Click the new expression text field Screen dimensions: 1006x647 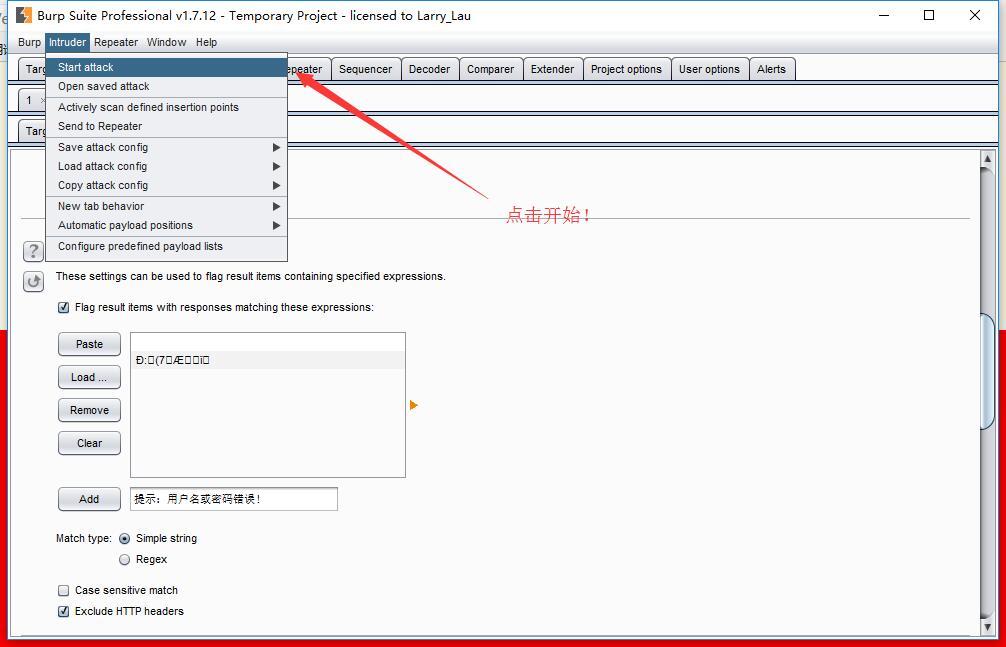[x=234, y=499]
